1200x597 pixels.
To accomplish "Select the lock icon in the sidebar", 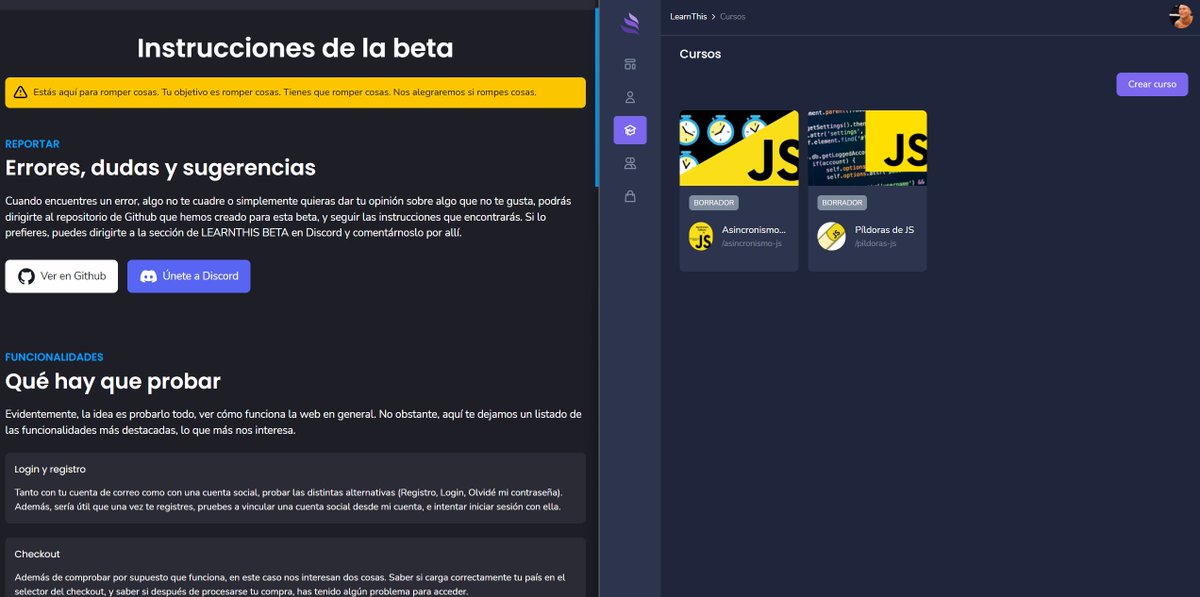I will (x=630, y=196).
